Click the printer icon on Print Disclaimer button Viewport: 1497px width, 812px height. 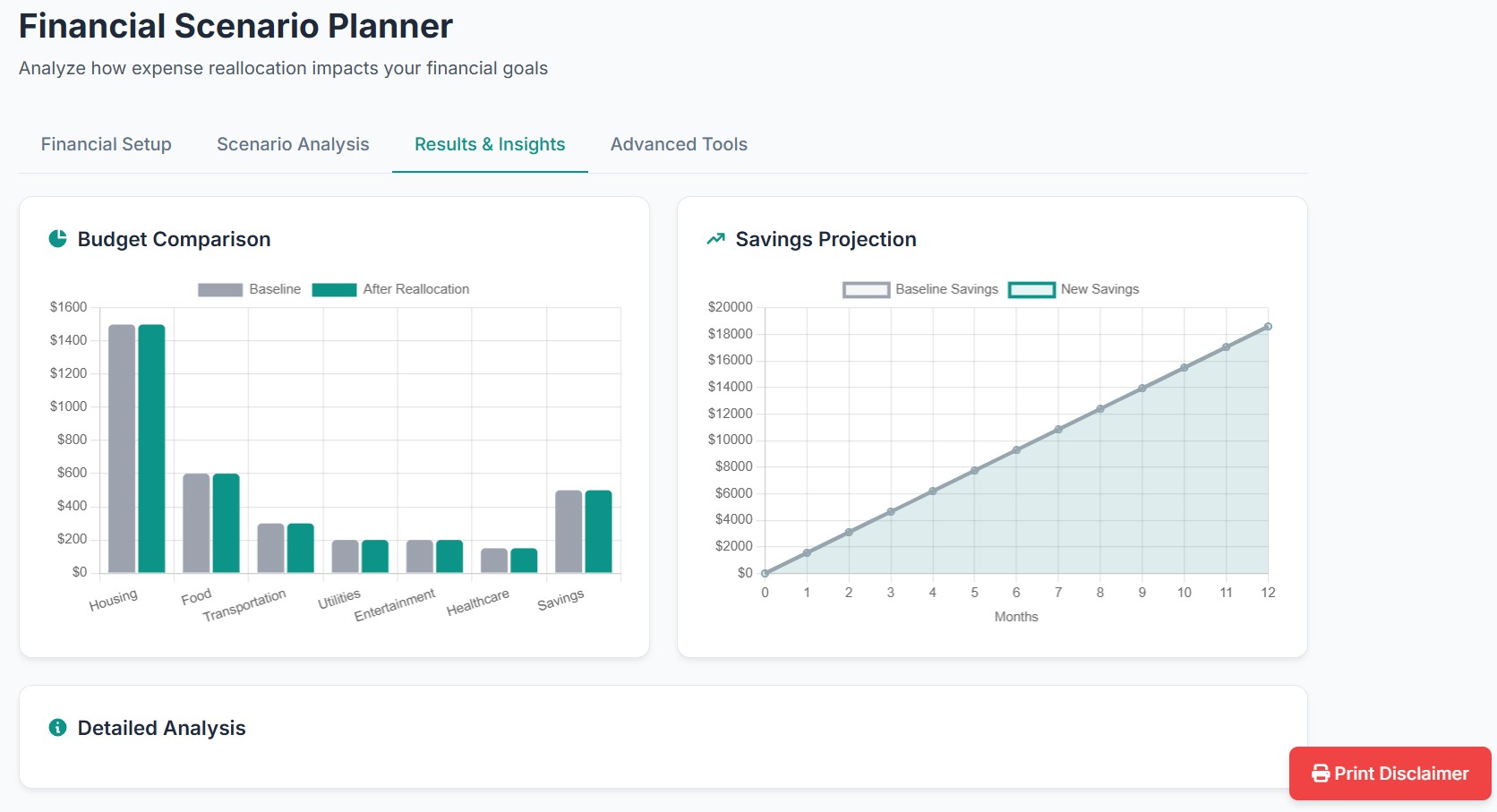[1319, 773]
